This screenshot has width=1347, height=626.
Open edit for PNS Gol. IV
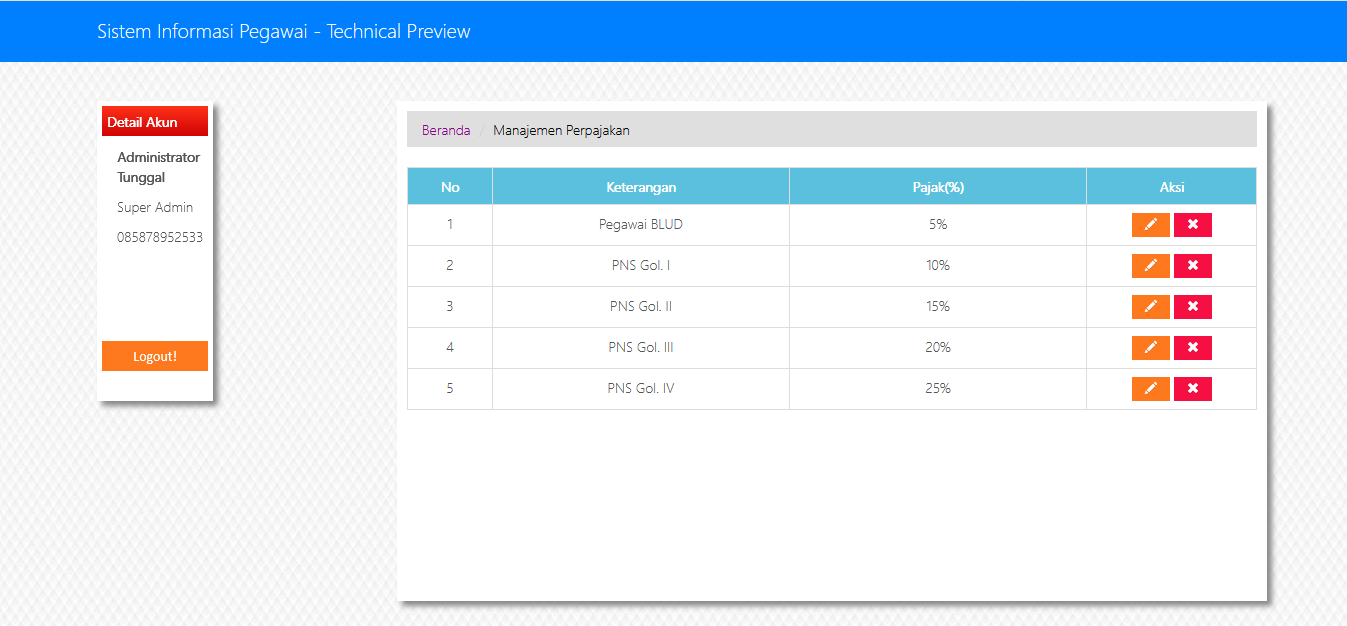(1150, 389)
